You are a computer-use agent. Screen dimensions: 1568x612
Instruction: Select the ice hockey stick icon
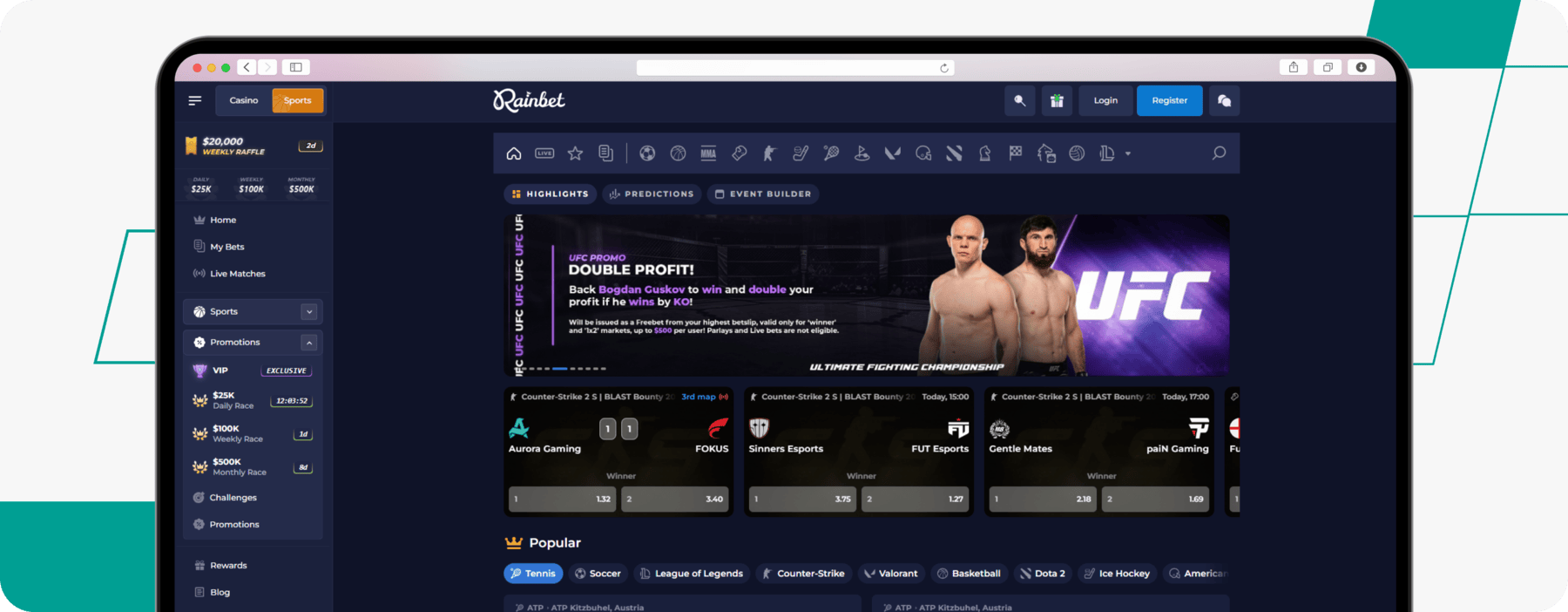click(801, 153)
